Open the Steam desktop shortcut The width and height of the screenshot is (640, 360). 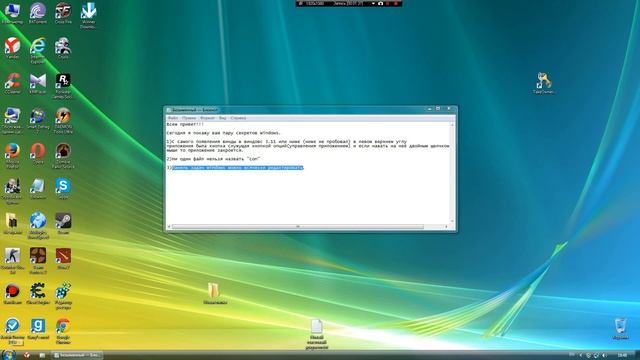pos(63,223)
